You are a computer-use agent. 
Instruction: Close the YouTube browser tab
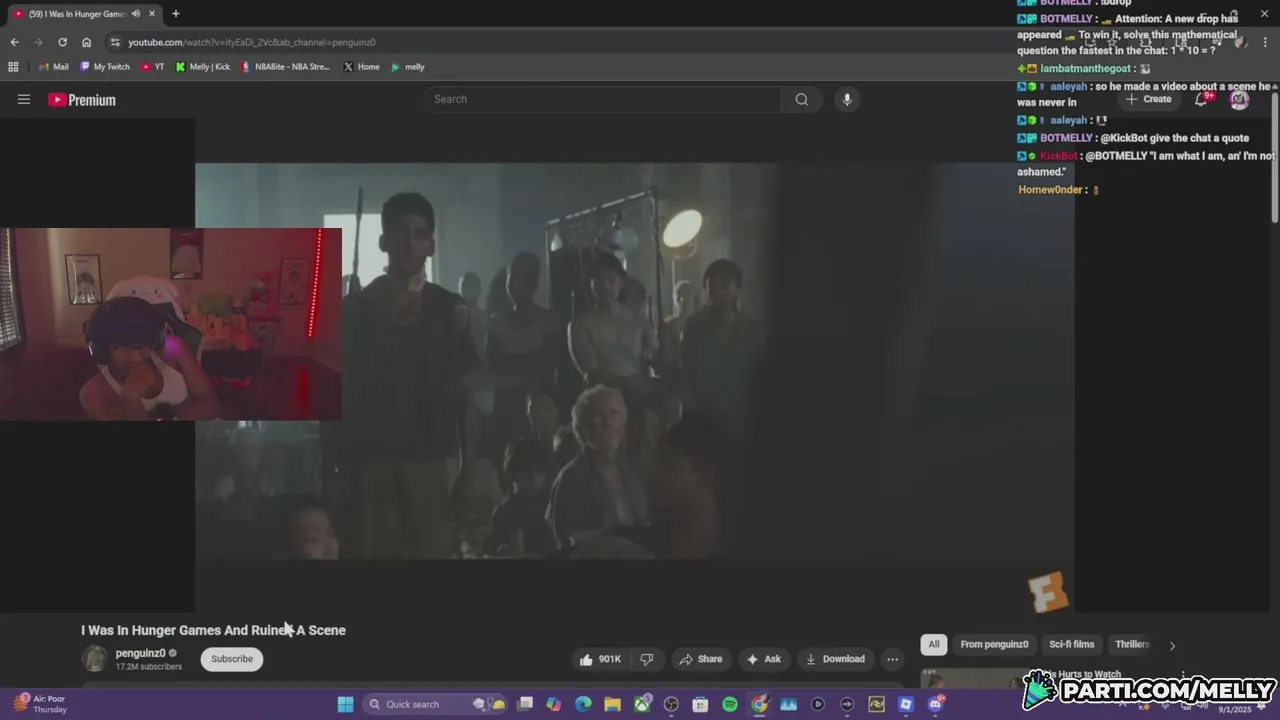click(153, 14)
